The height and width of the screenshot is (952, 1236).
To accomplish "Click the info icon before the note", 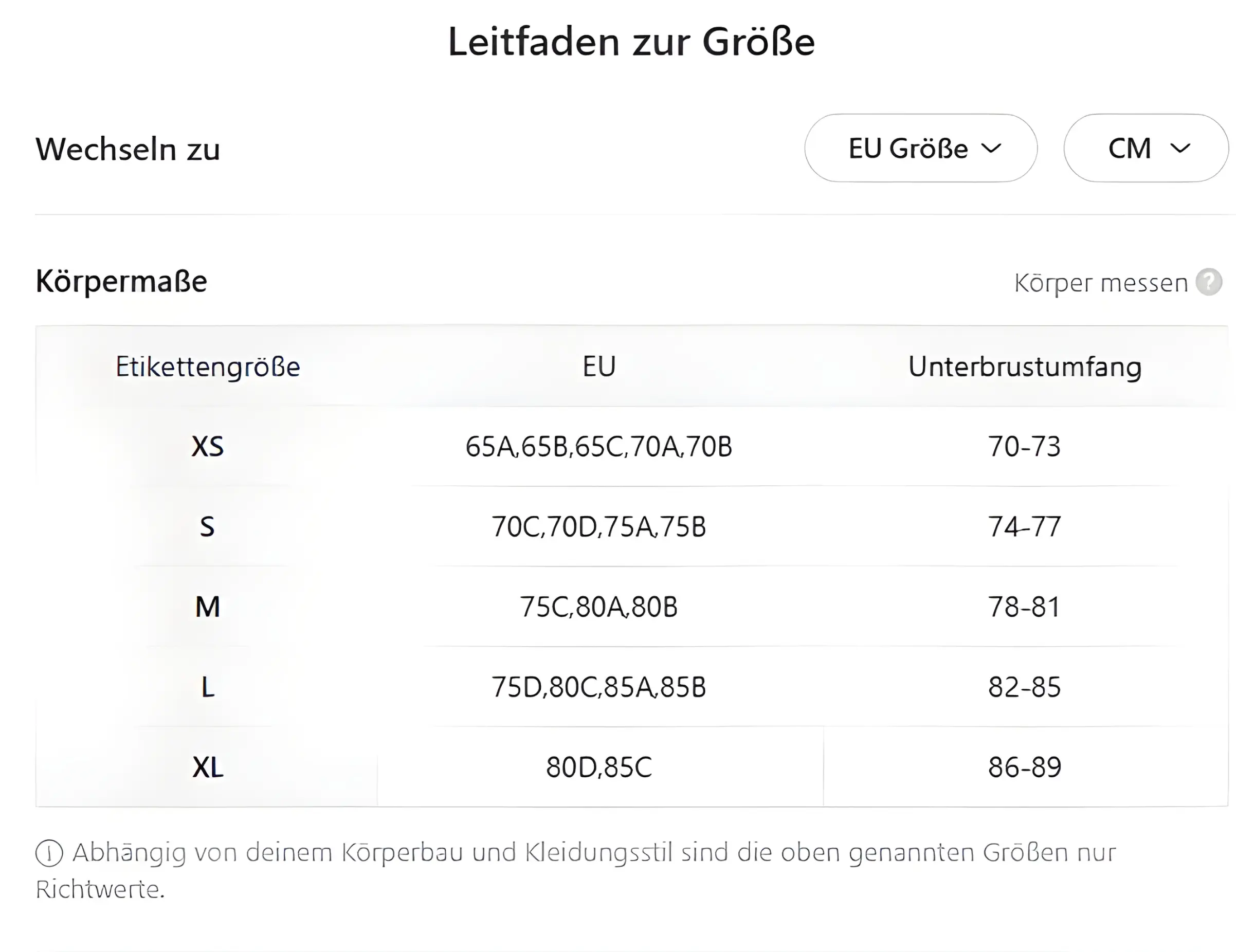I will (x=49, y=854).
